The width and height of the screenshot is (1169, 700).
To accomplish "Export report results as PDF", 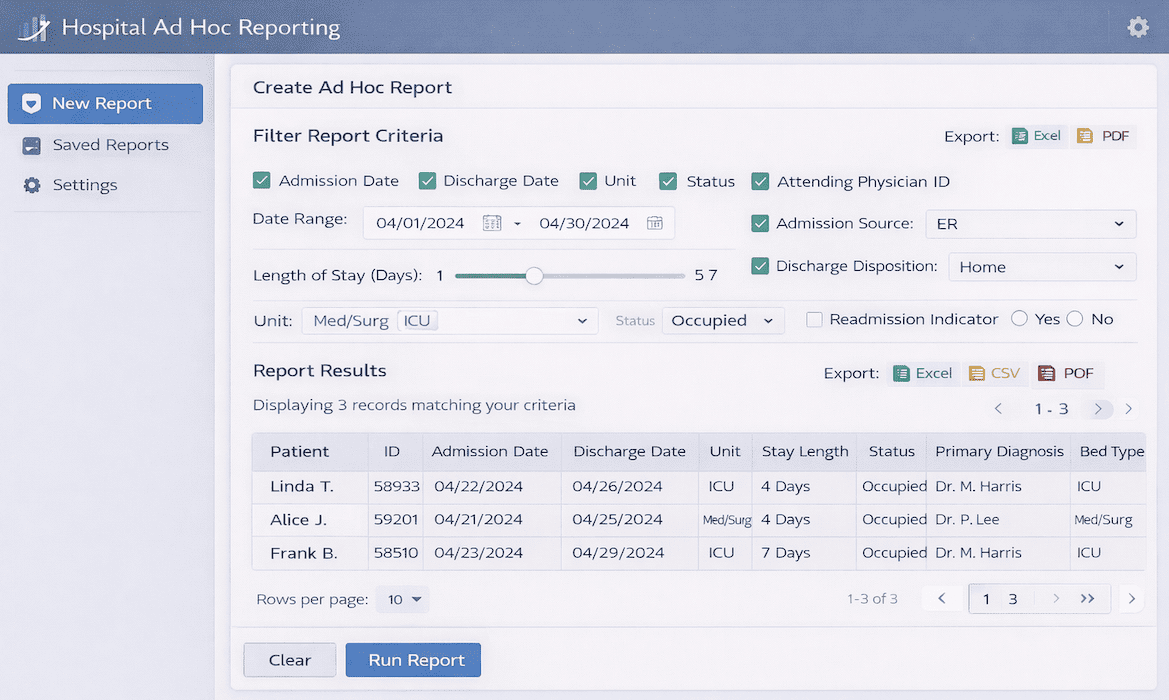I will 1066,373.
